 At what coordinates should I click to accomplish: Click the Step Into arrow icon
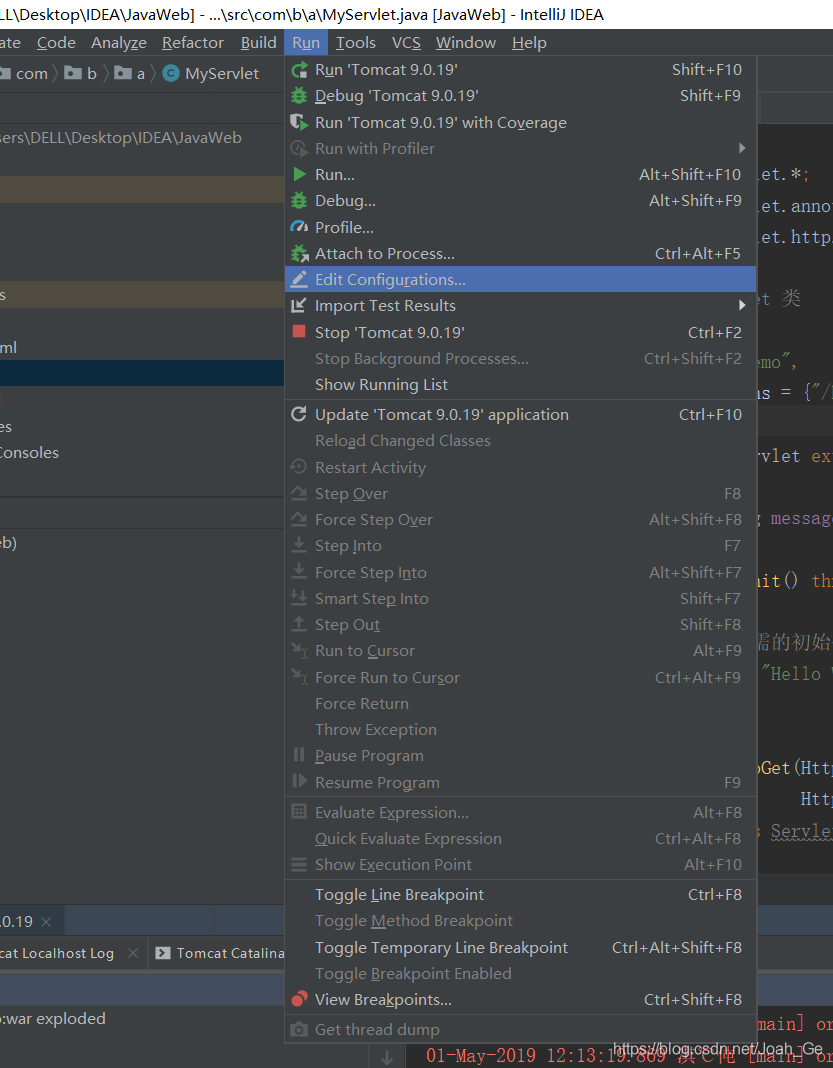[x=299, y=545]
